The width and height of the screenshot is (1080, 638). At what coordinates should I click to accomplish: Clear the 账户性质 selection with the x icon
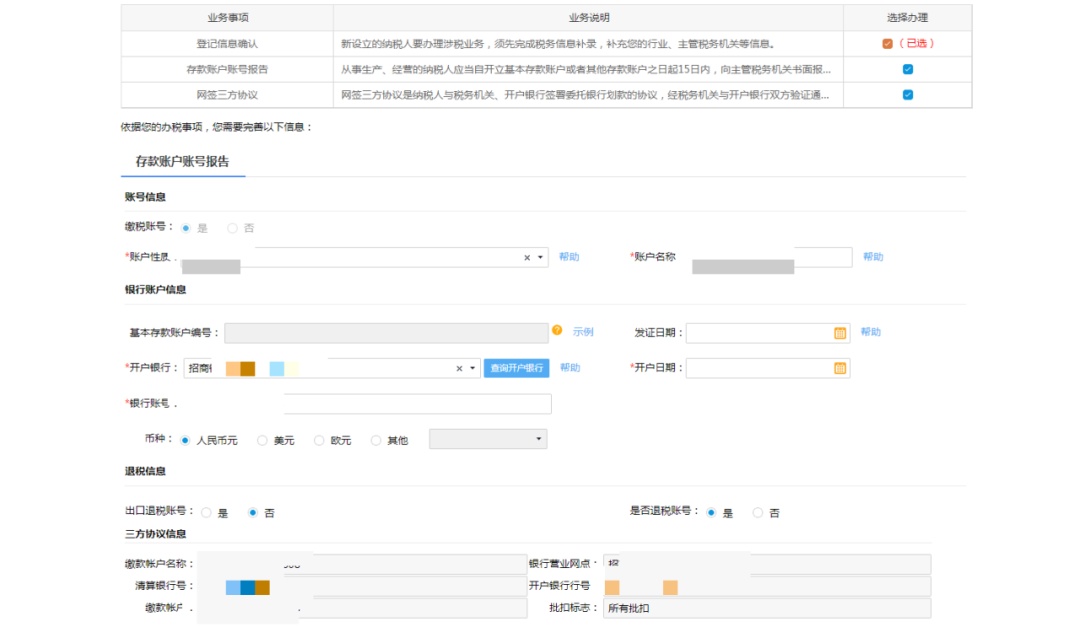[527, 258]
